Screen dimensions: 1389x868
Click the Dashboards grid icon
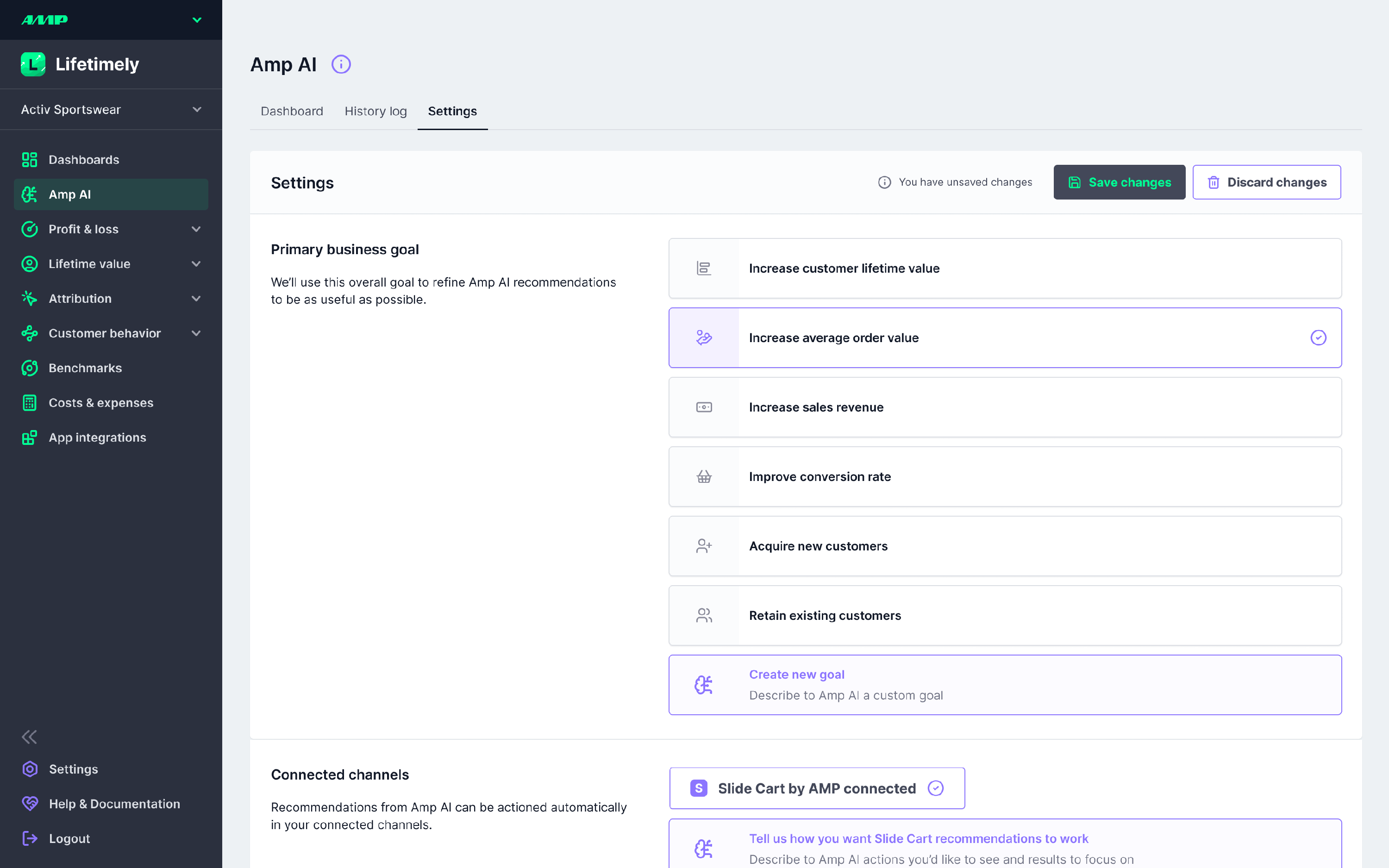[29, 160]
